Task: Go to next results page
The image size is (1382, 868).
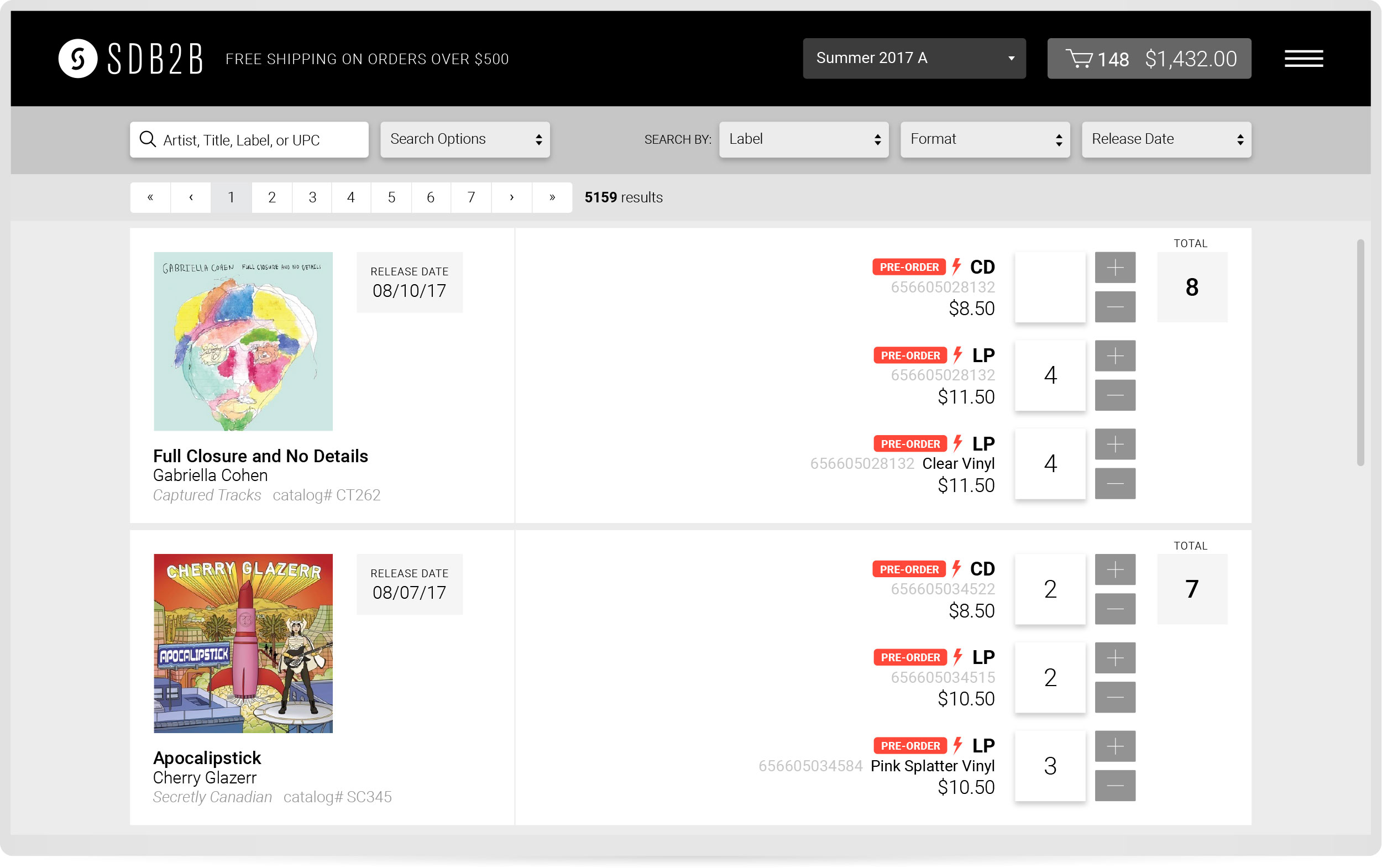Action: pyautogui.click(x=512, y=197)
